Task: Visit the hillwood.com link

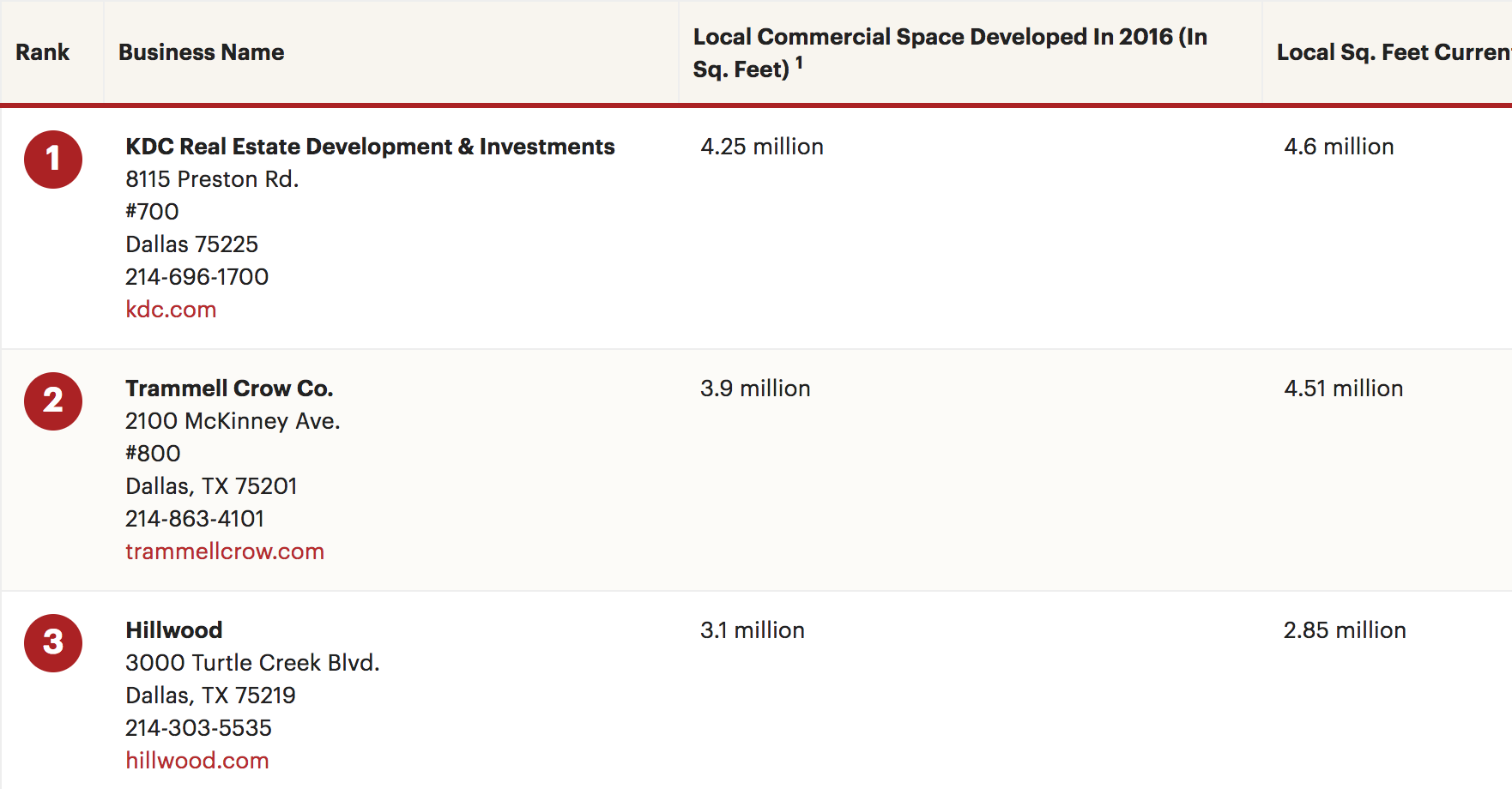Action: (197, 761)
